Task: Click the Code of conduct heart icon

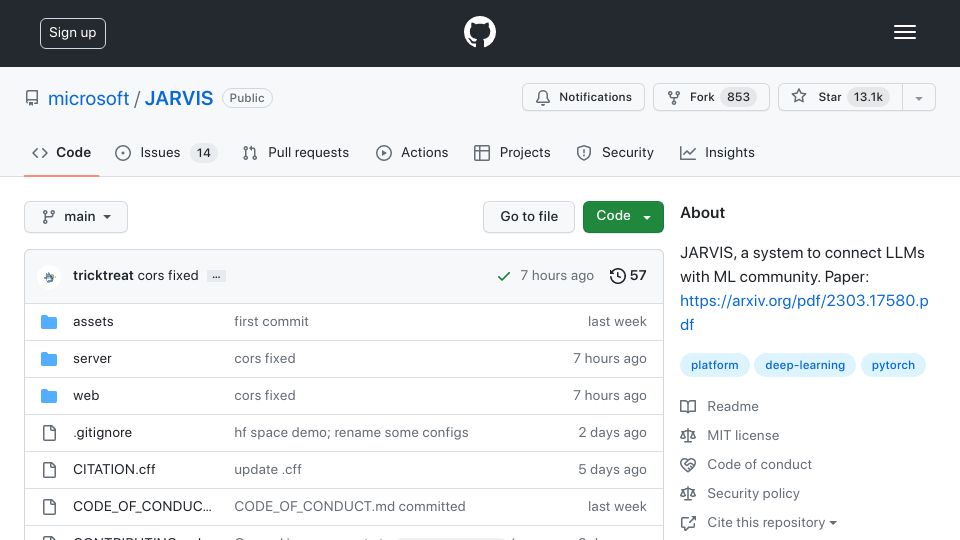Action: tap(688, 465)
